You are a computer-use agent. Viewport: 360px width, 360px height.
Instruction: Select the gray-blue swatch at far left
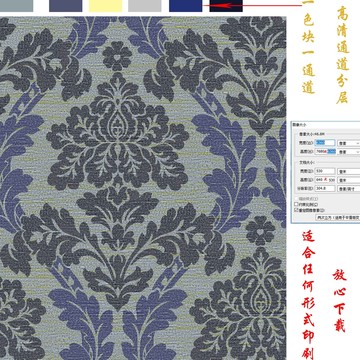tap(16, 6)
